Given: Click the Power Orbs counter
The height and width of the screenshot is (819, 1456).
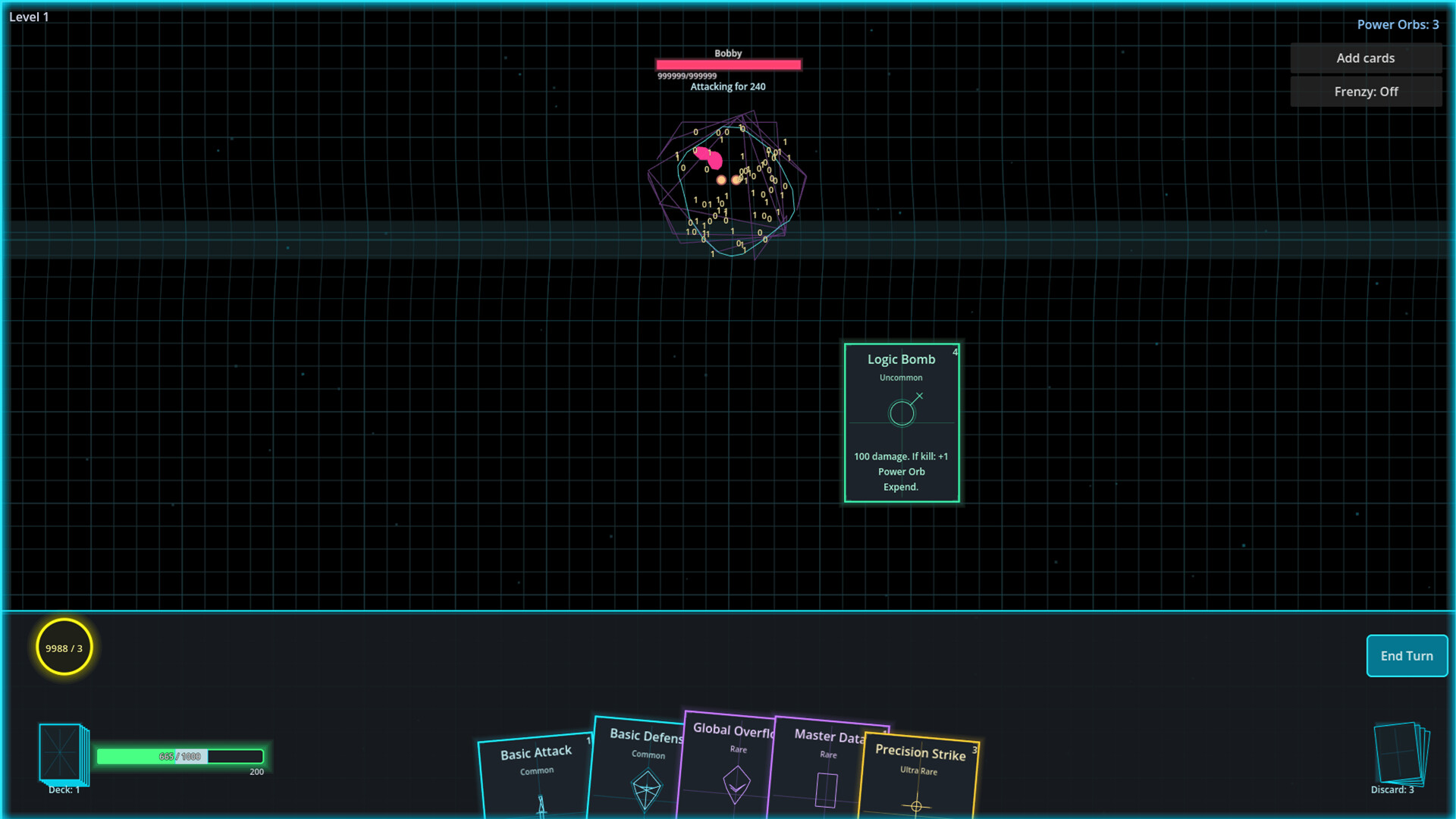Looking at the screenshot, I should (1397, 24).
